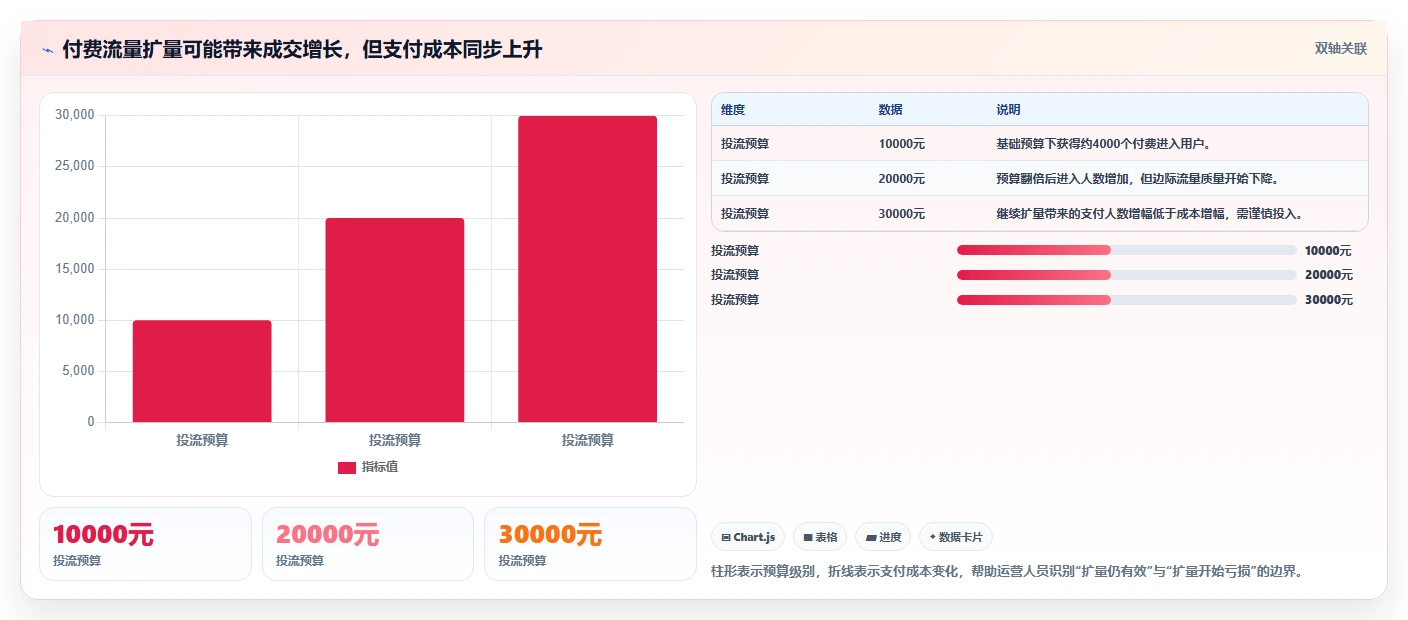The height and width of the screenshot is (620, 1408).
Task: Click the icon inside the 进度 tag
Action: (871, 537)
